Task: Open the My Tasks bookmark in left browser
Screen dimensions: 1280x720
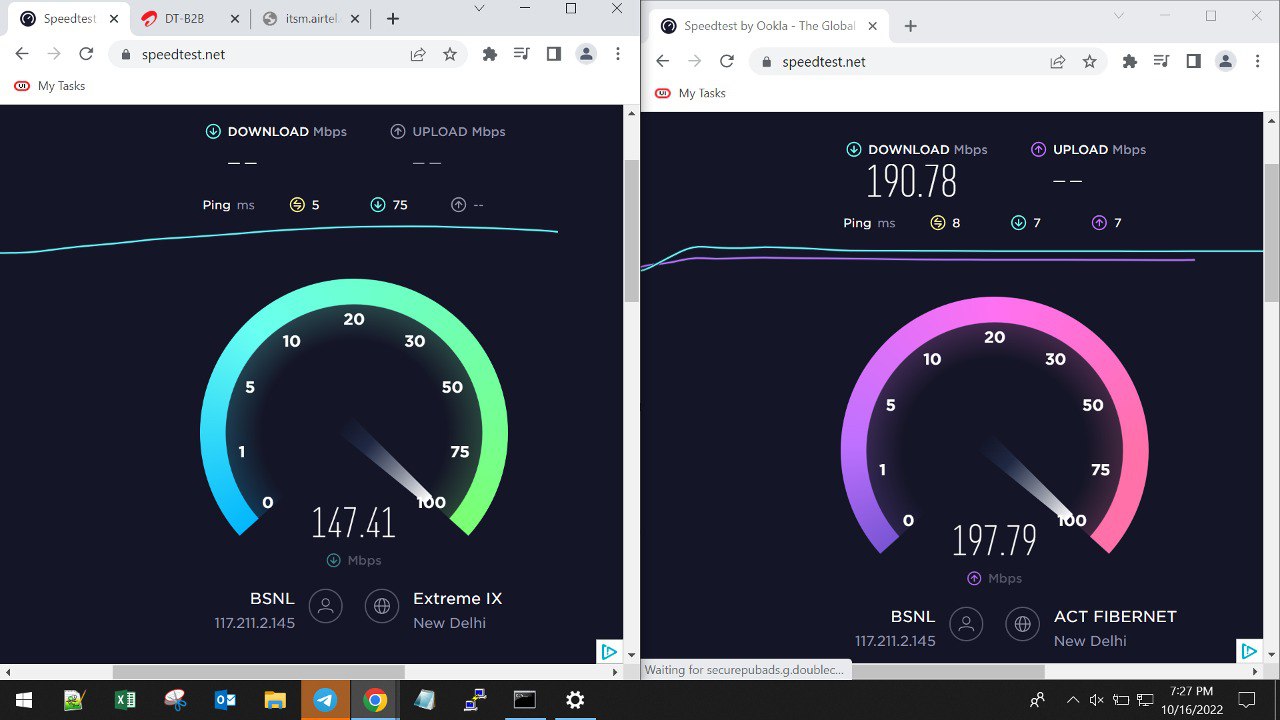Action: [x=50, y=86]
